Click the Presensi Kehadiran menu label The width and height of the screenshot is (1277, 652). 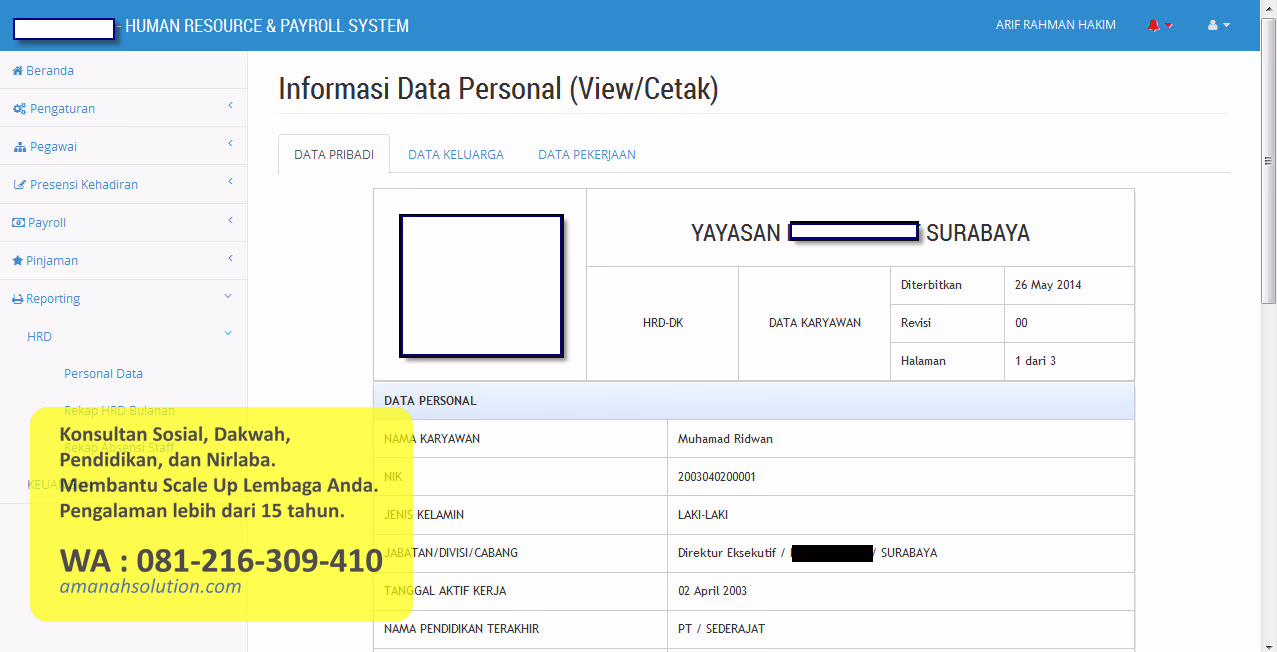click(84, 185)
